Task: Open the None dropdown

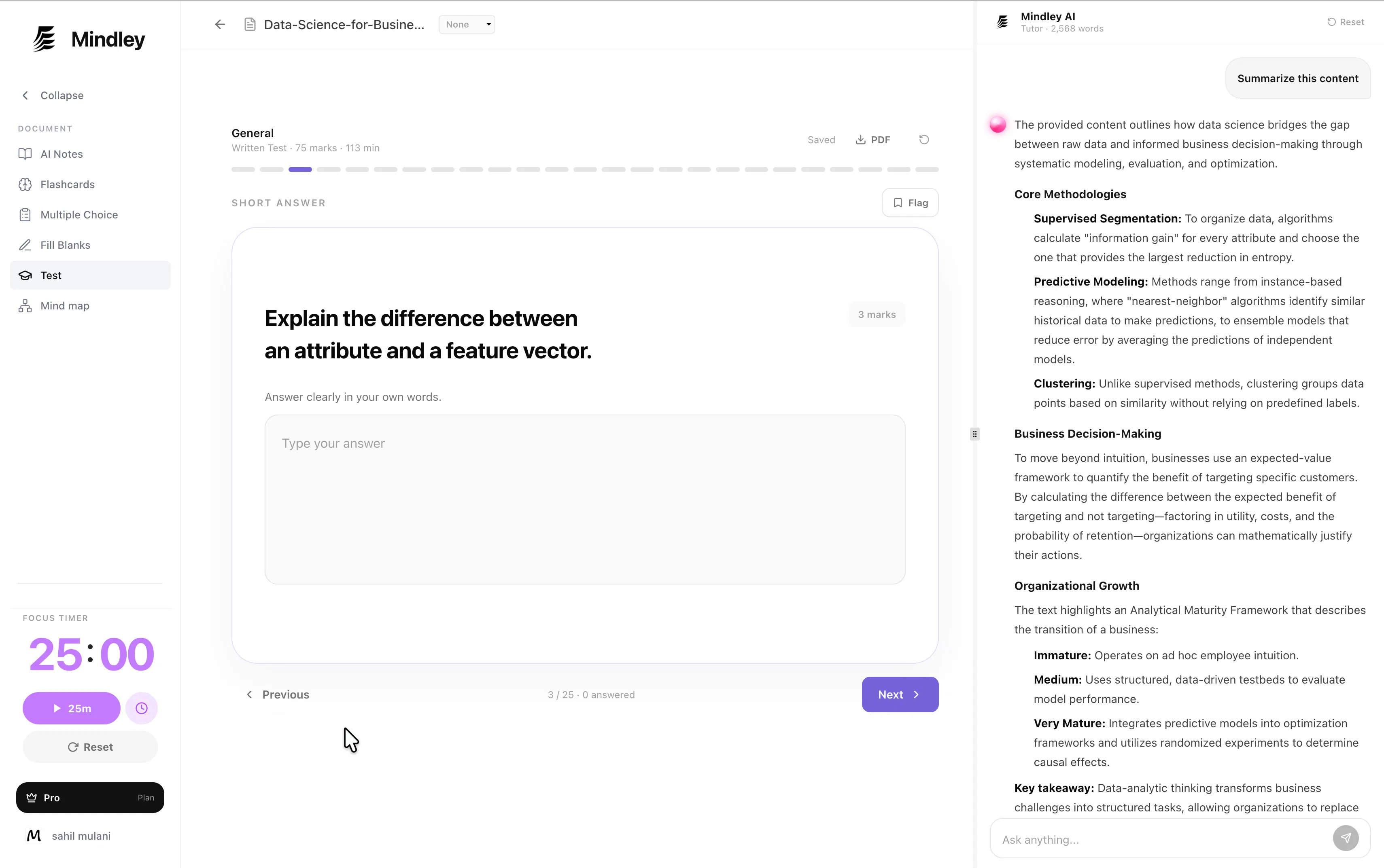Action: [x=467, y=24]
